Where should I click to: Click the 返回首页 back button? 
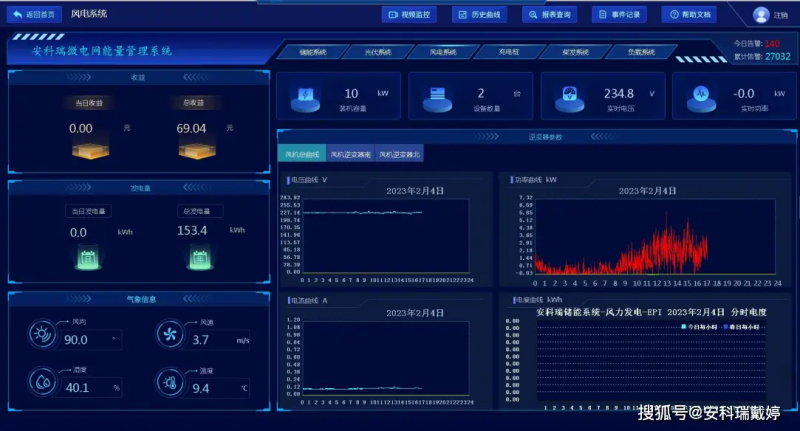pos(34,14)
